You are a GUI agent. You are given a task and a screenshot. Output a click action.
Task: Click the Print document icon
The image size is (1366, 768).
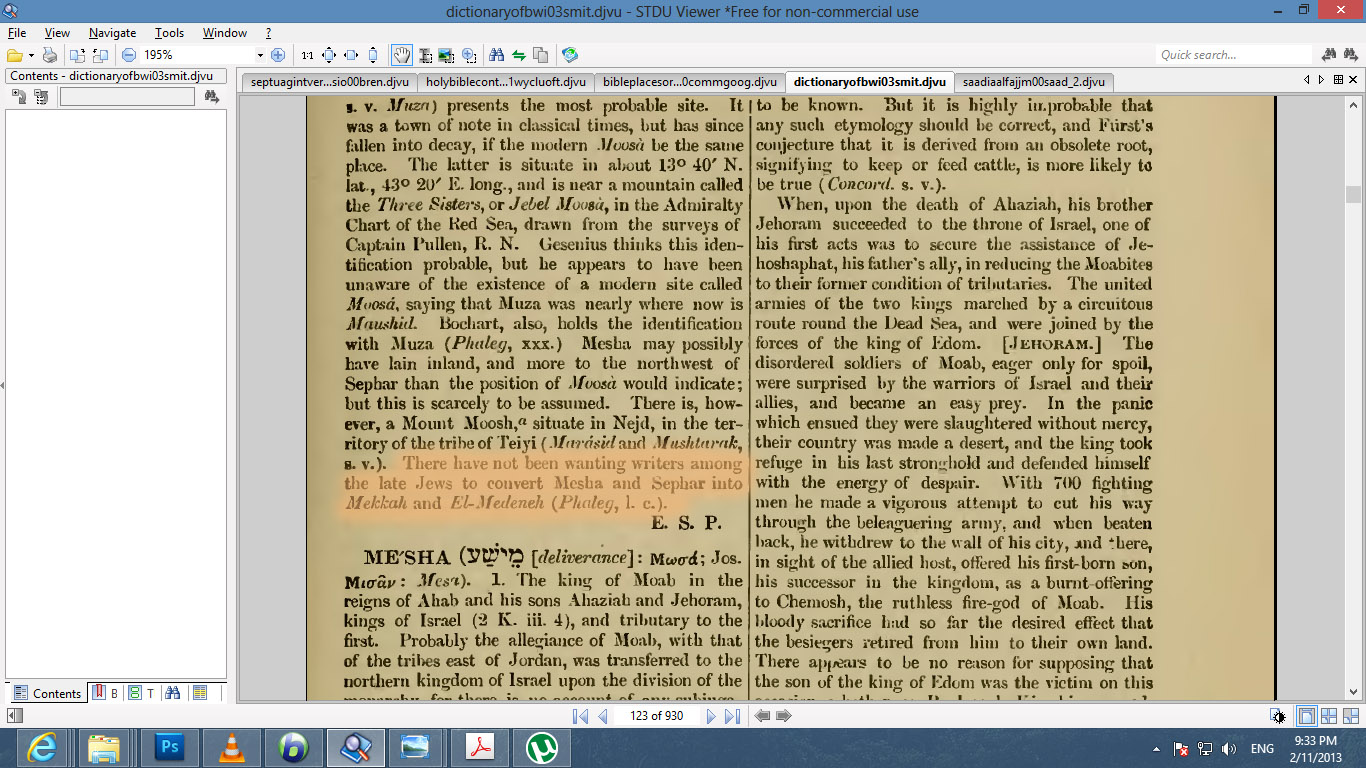[x=50, y=55]
